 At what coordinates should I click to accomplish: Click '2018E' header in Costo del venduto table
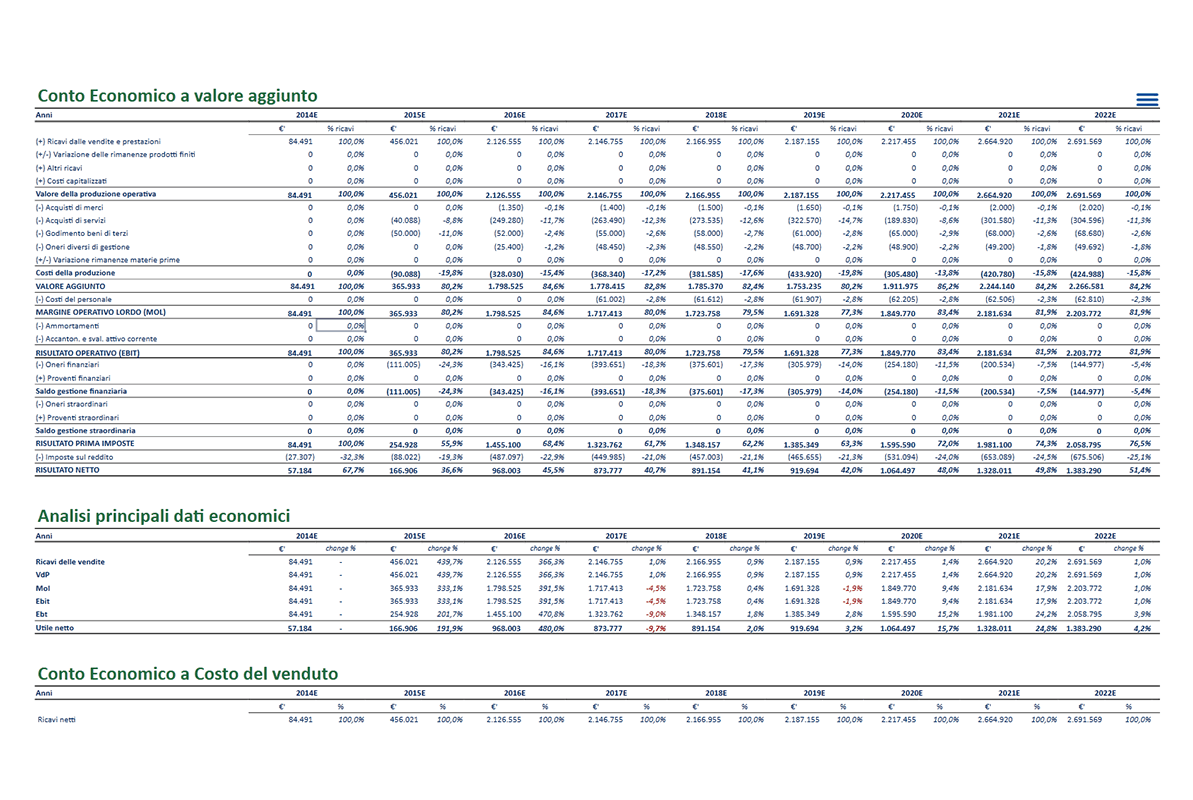(x=715, y=693)
